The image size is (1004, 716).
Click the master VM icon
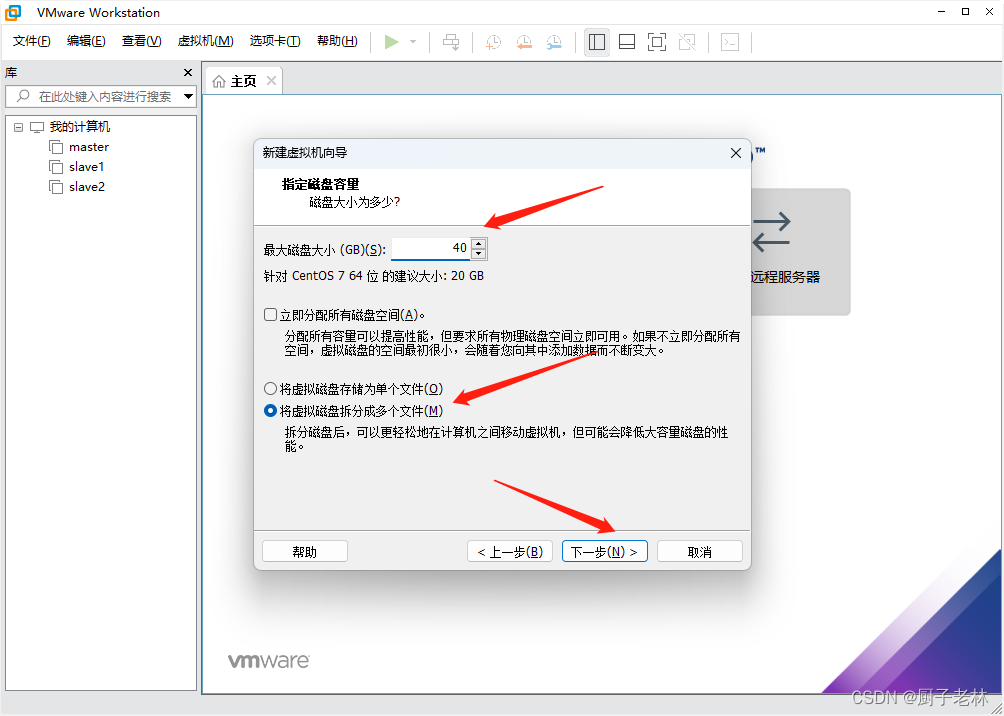point(56,147)
